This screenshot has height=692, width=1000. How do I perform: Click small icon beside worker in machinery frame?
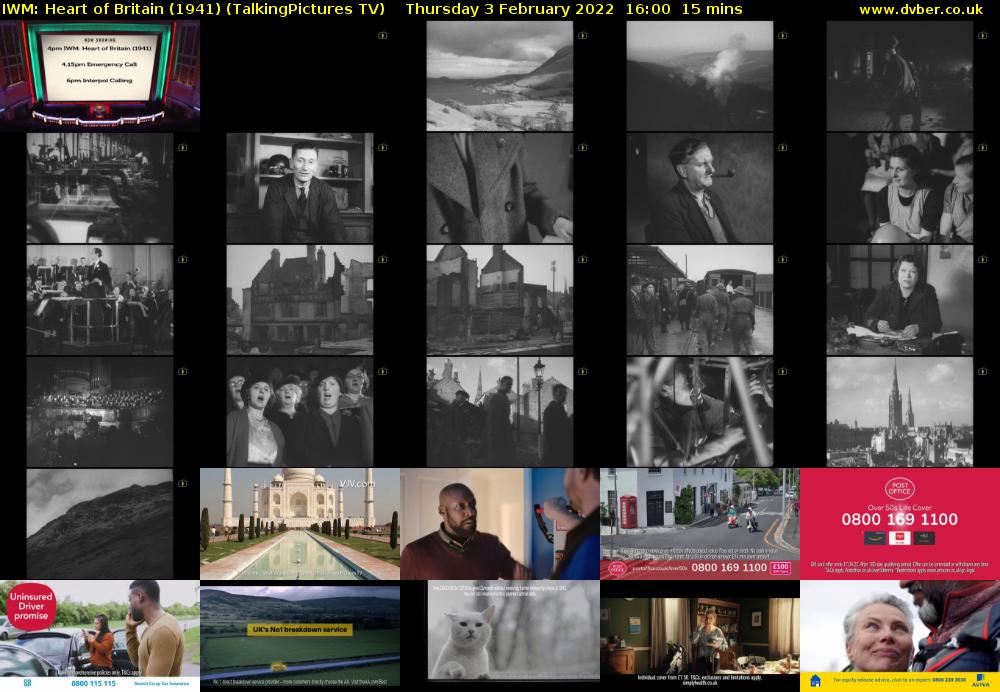pos(783,371)
